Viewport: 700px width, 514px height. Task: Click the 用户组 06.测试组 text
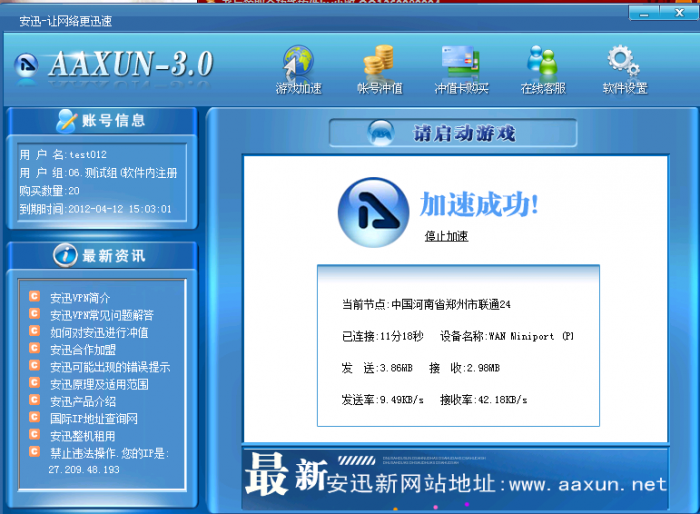pos(98,173)
